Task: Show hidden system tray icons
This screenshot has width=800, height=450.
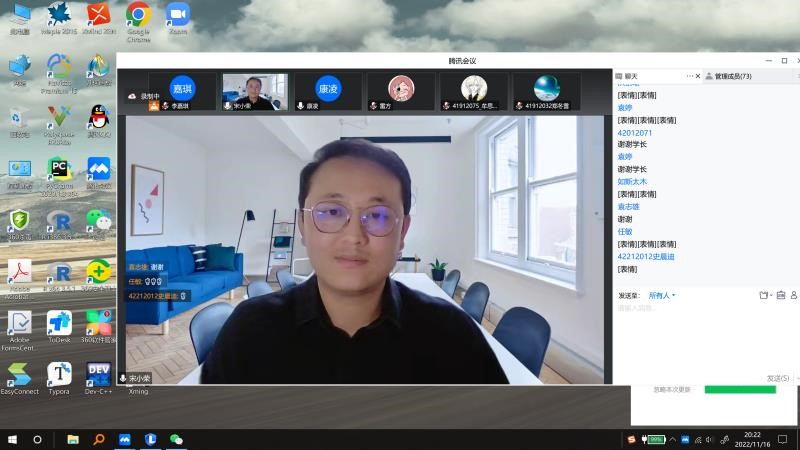Action: [x=671, y=439]
